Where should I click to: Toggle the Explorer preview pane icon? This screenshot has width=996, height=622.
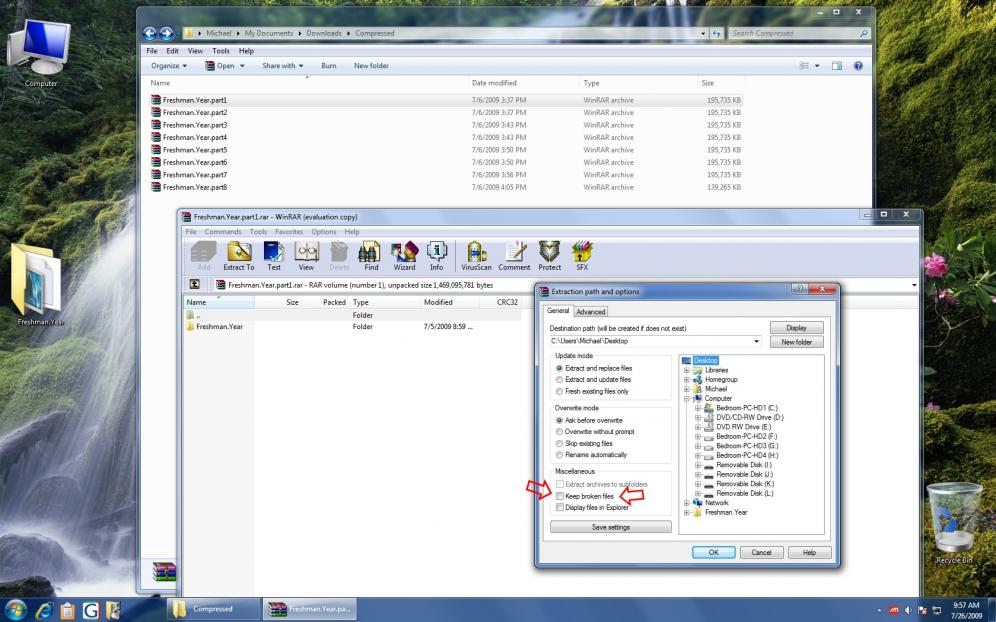(x=837, y=66)
